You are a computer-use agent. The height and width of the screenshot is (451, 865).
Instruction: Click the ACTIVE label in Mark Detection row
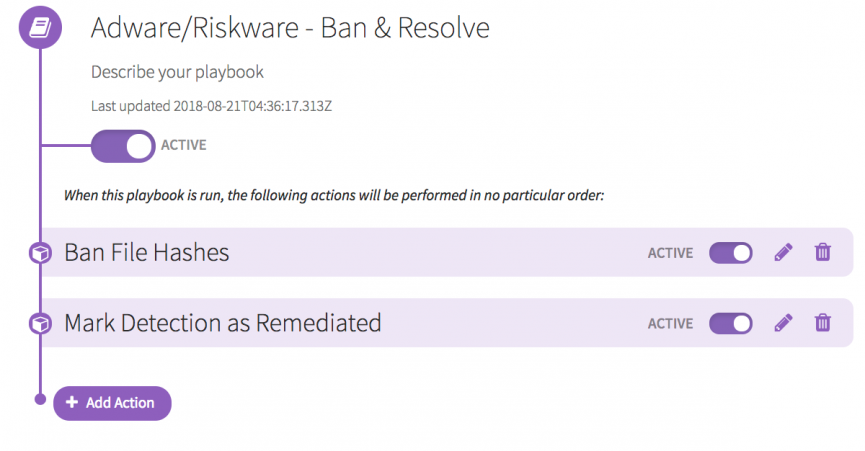coord(670,323)
